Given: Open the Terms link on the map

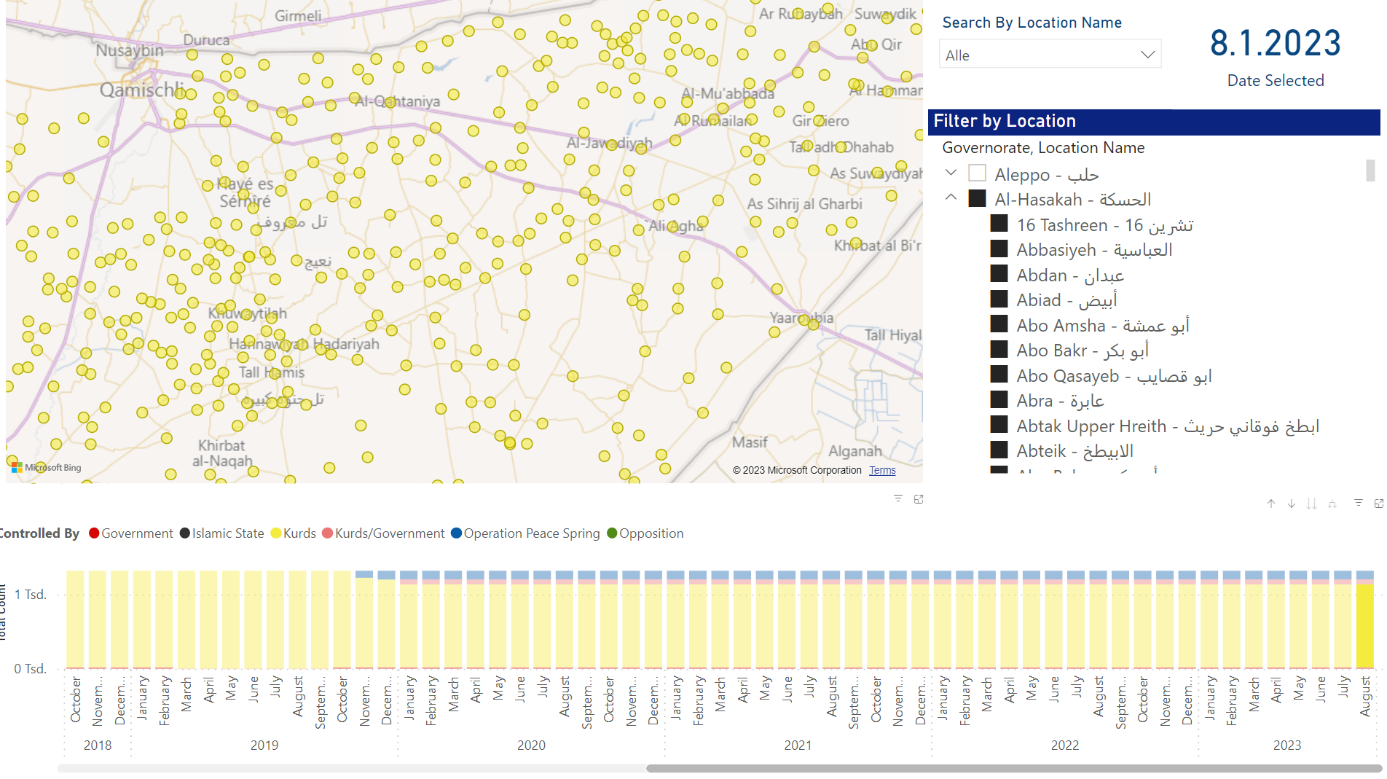Looking at the screenshot, I should [882, 471].
